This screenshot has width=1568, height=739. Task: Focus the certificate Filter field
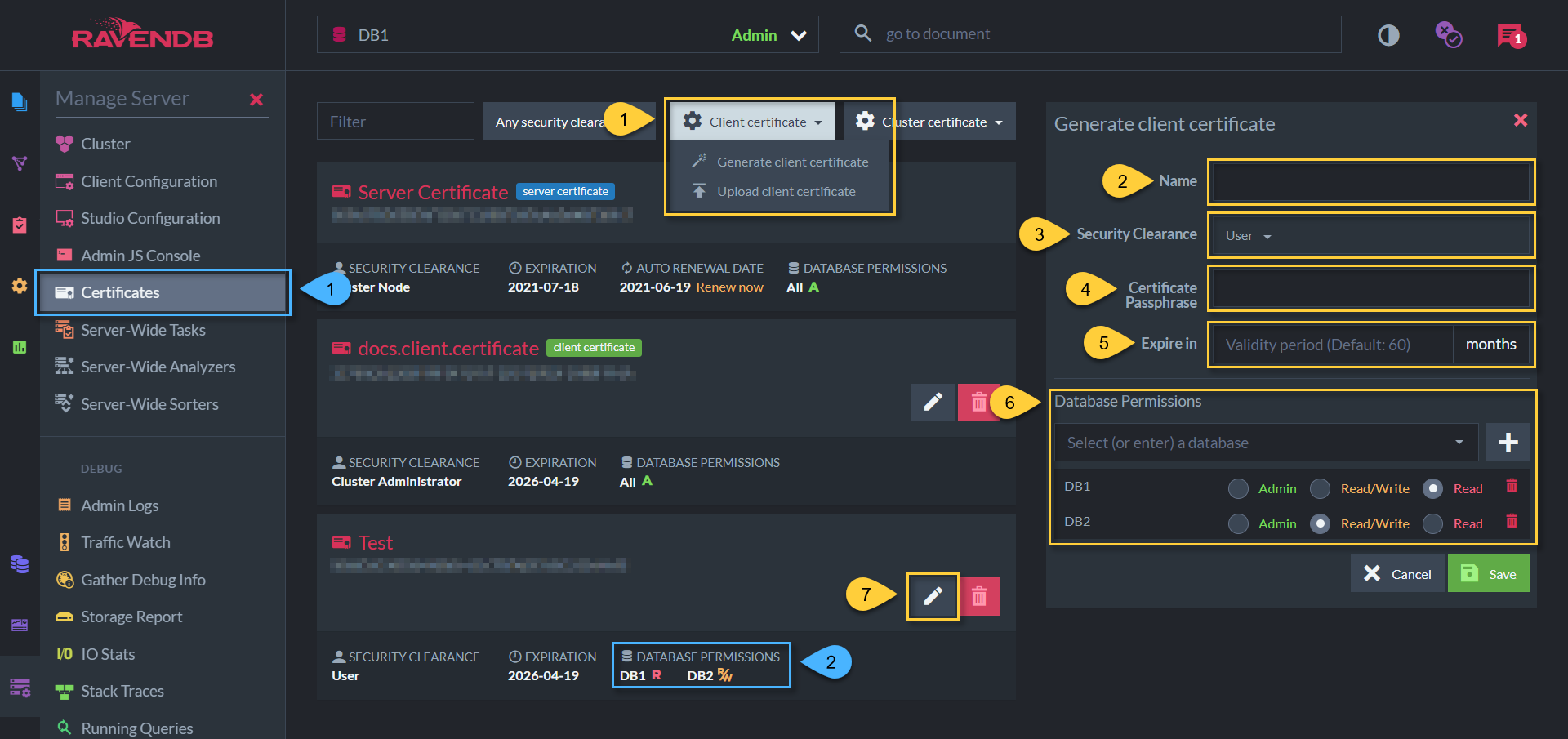395,122
